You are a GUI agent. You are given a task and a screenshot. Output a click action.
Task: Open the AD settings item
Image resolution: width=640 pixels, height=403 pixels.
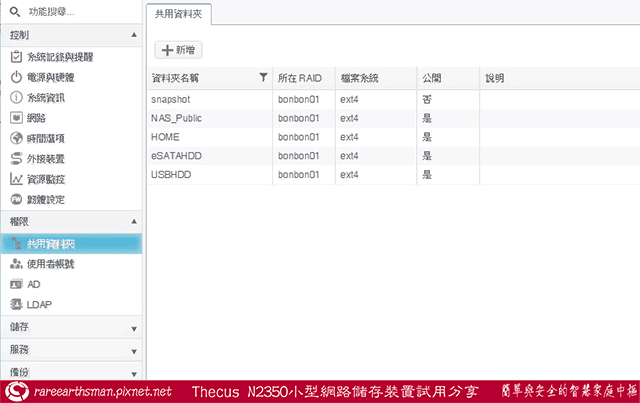click(x=33, y=284)
